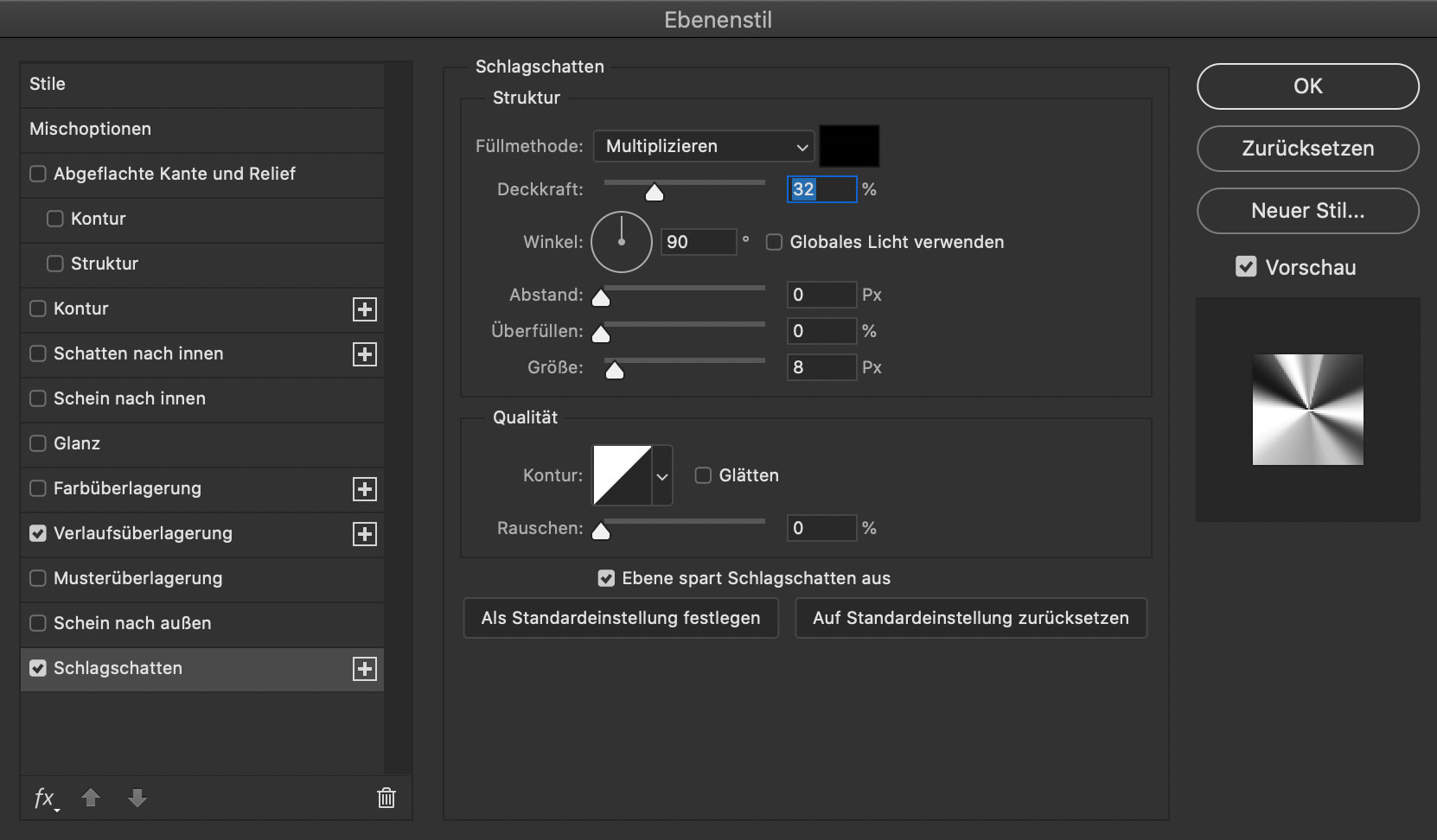Screen dimensions: 1437x840
Task: Confirm with the OK button
Action: point(1308,86)
